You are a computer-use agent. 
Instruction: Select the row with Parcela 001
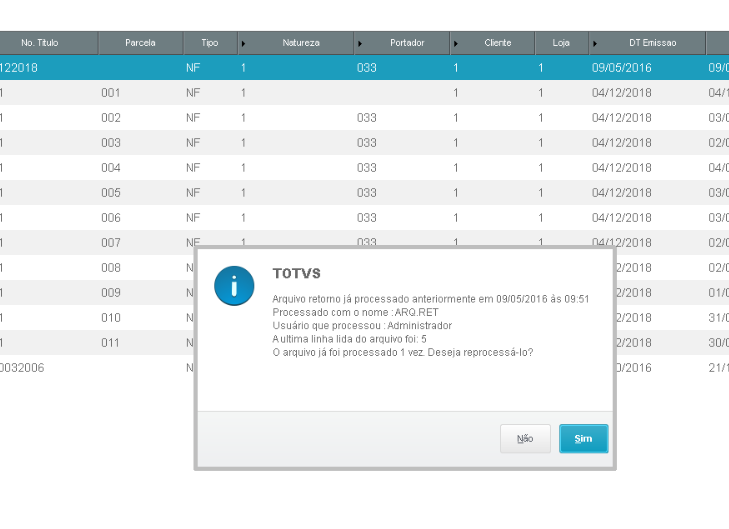pos(364,93)
